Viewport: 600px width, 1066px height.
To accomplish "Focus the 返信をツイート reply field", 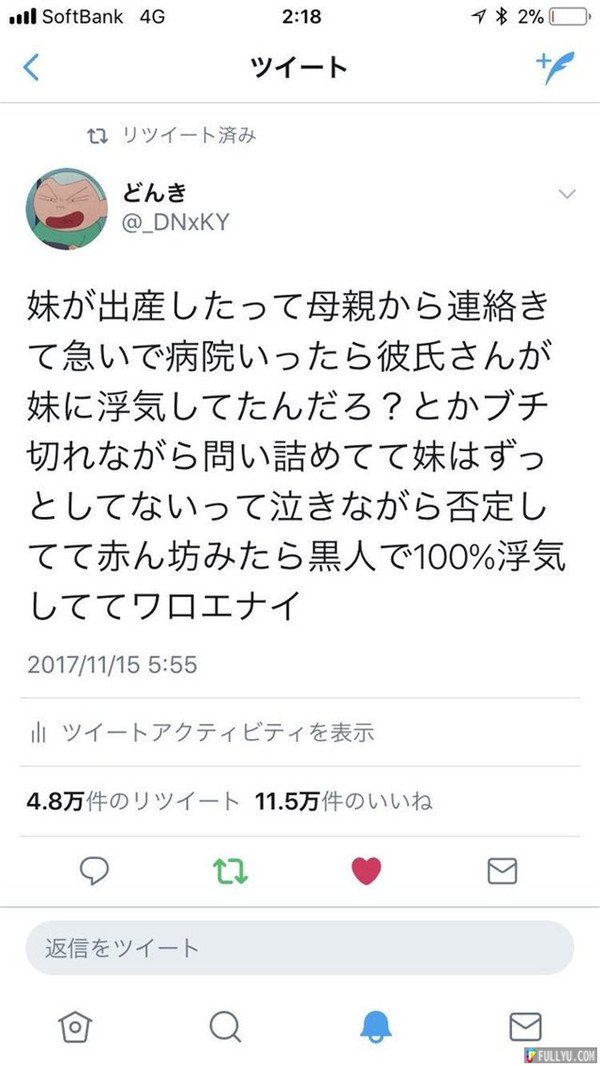I will (300, 948).
